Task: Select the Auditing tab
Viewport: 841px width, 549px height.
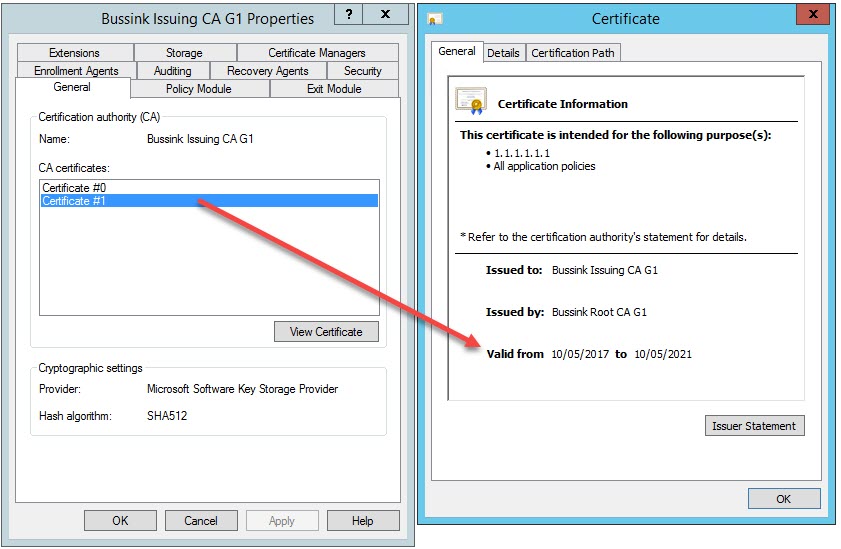Action: click(172, 71)
